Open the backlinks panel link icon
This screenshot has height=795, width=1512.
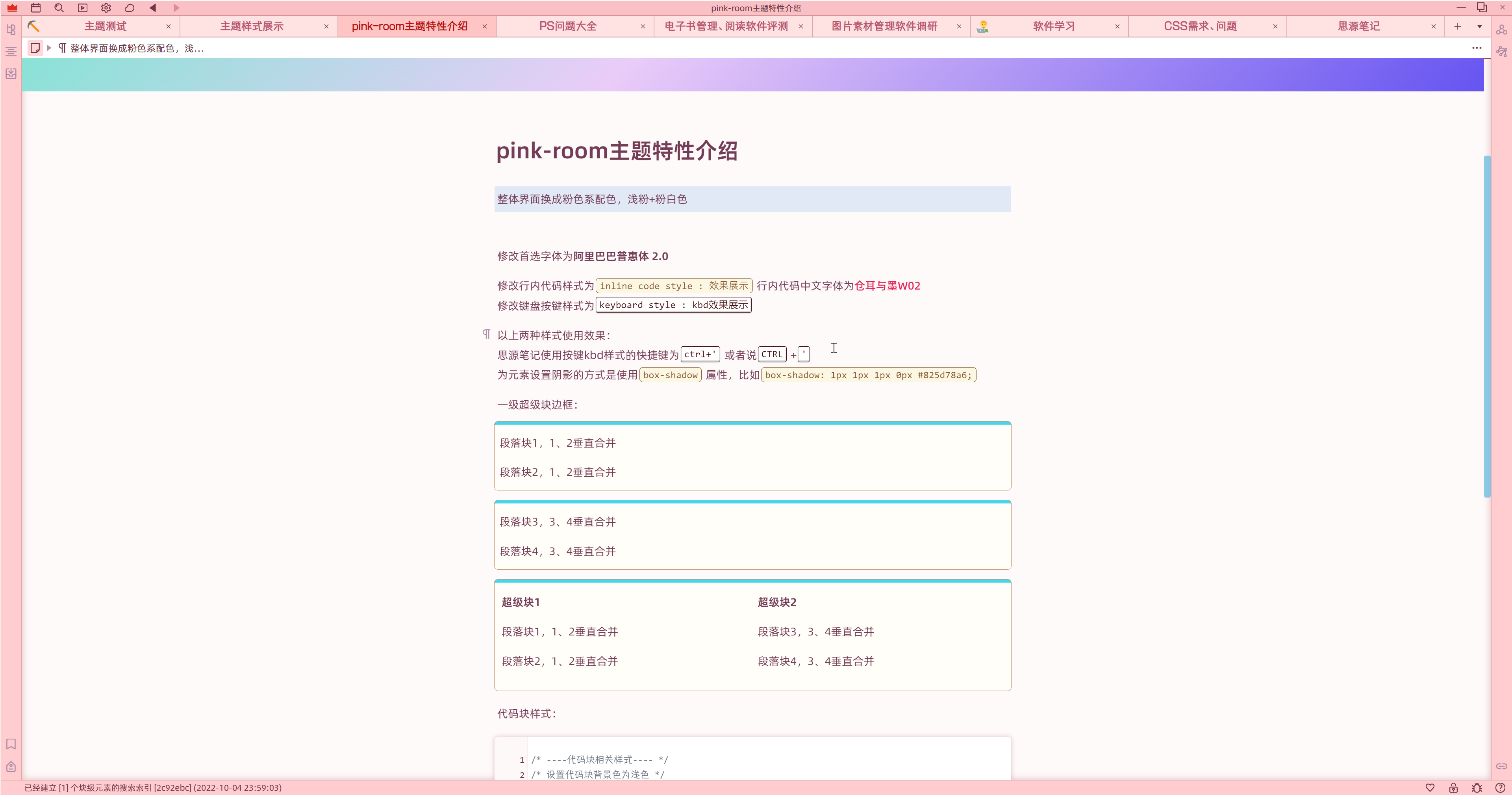pos(1501,765)
